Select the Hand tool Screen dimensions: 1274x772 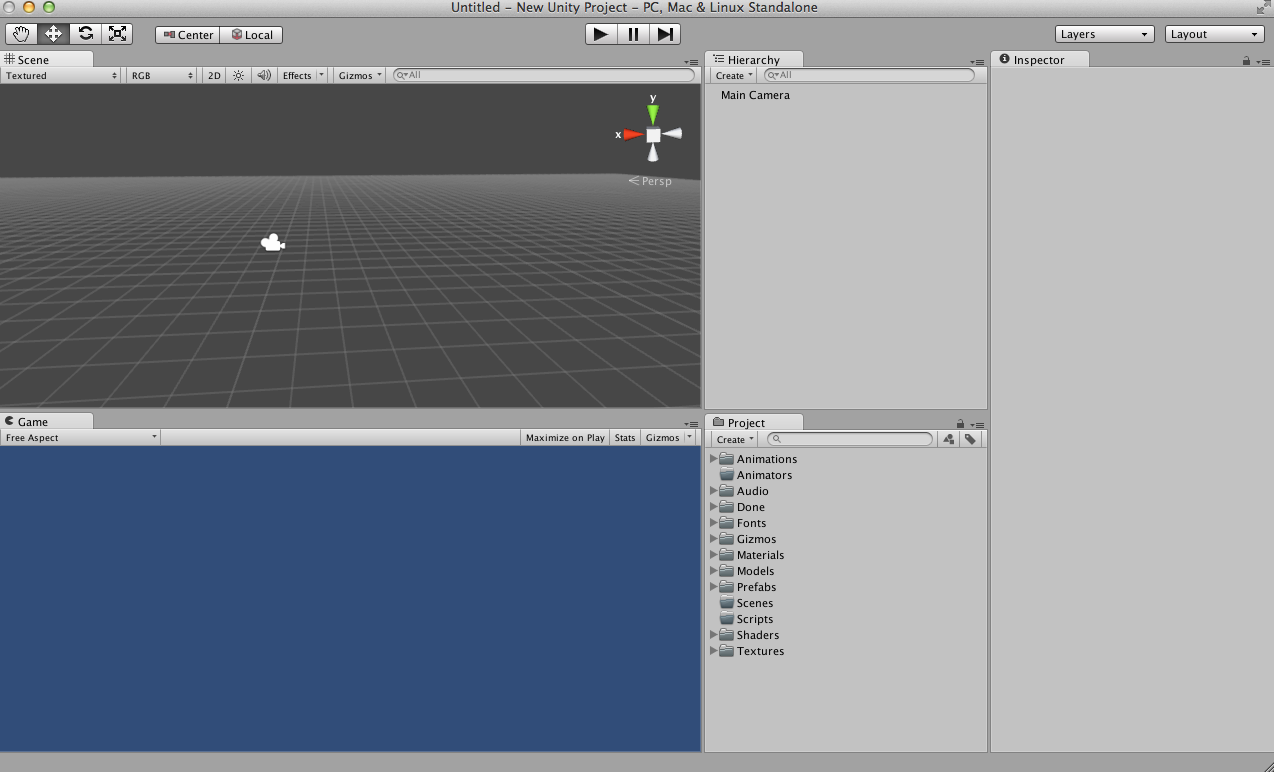pyautogui.click(x=21, y=34)
